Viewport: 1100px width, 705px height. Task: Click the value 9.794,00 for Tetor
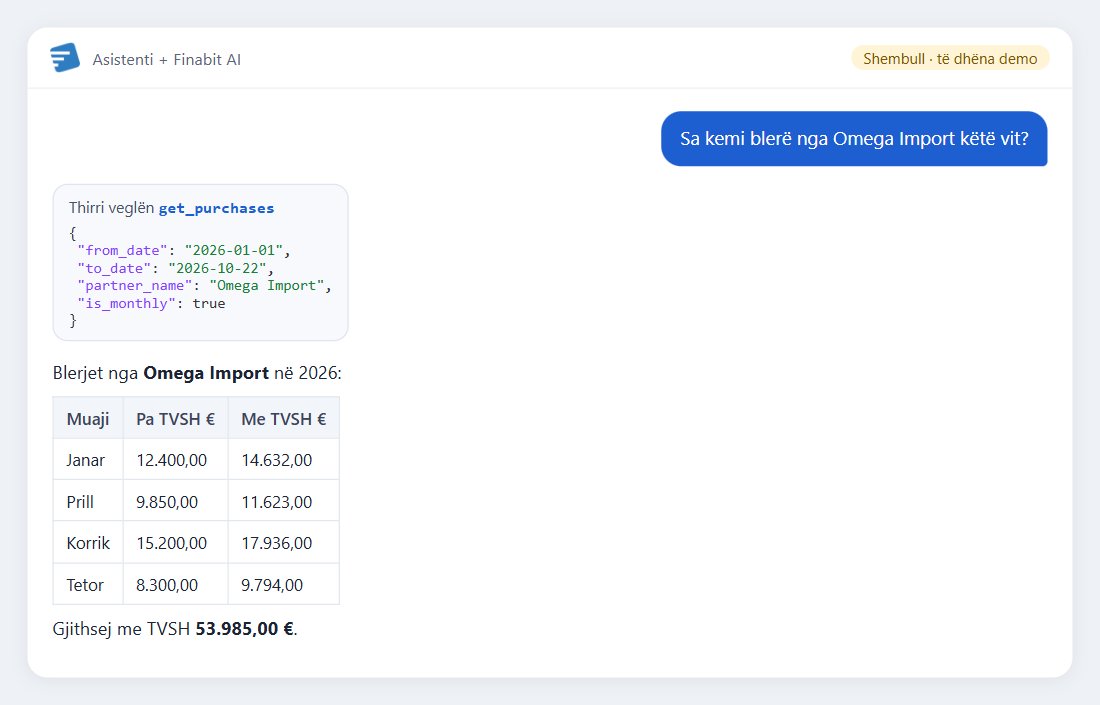[272, 585]
